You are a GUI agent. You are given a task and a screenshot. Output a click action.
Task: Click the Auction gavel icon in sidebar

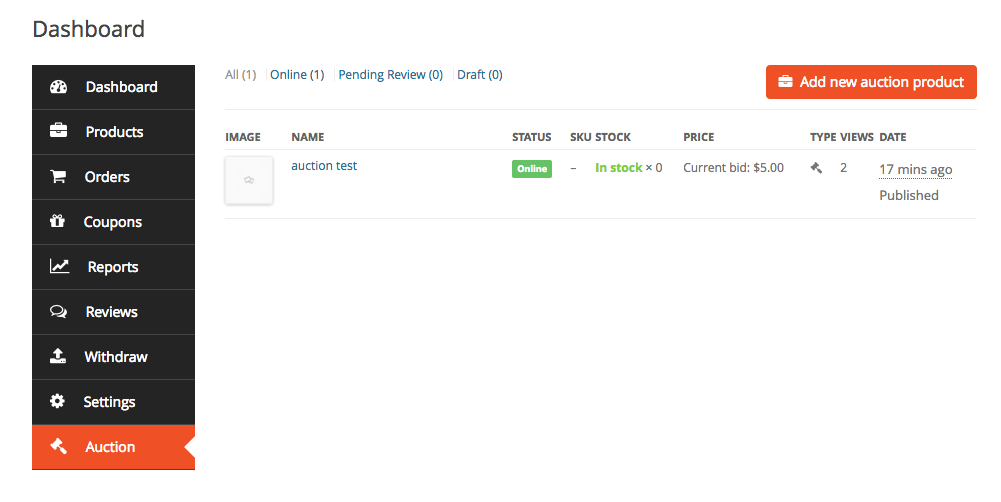58,446
